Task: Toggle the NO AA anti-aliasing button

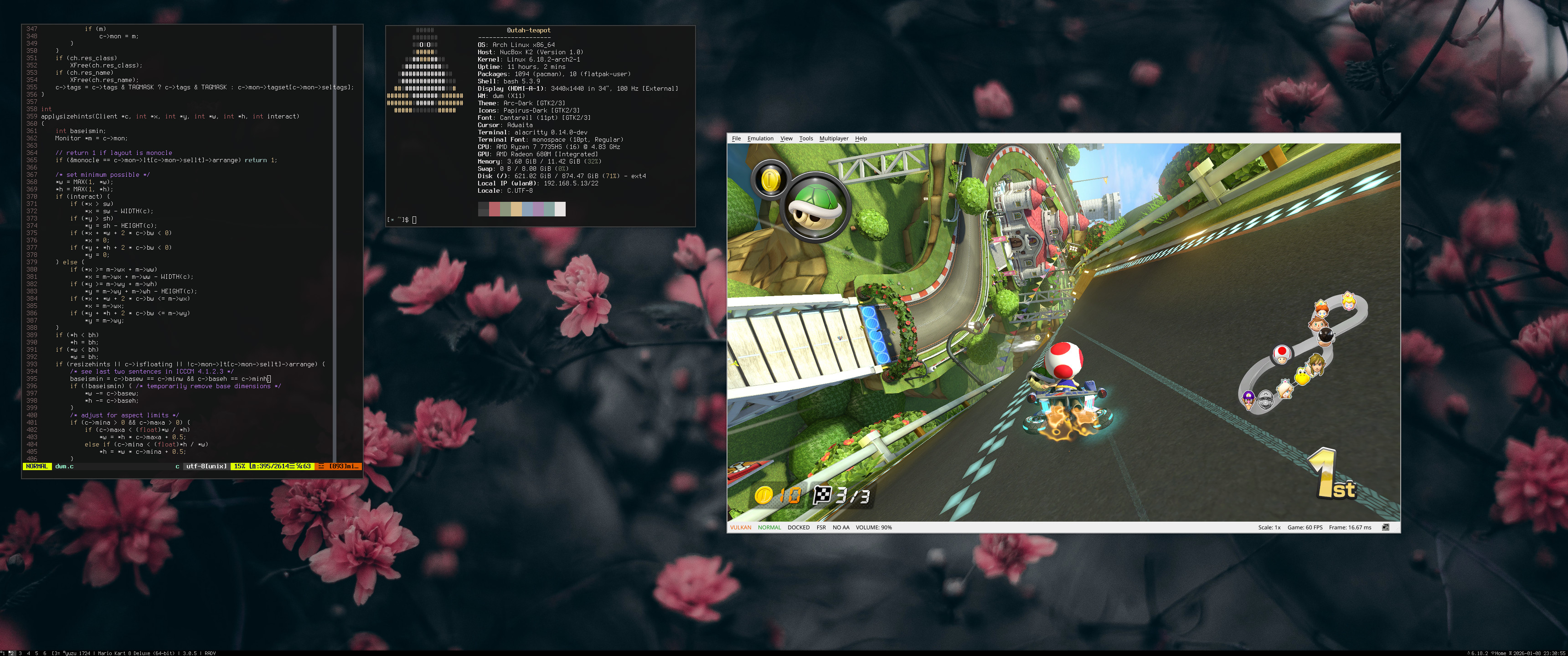Action: pyautogui.click(x=841, y=528)
